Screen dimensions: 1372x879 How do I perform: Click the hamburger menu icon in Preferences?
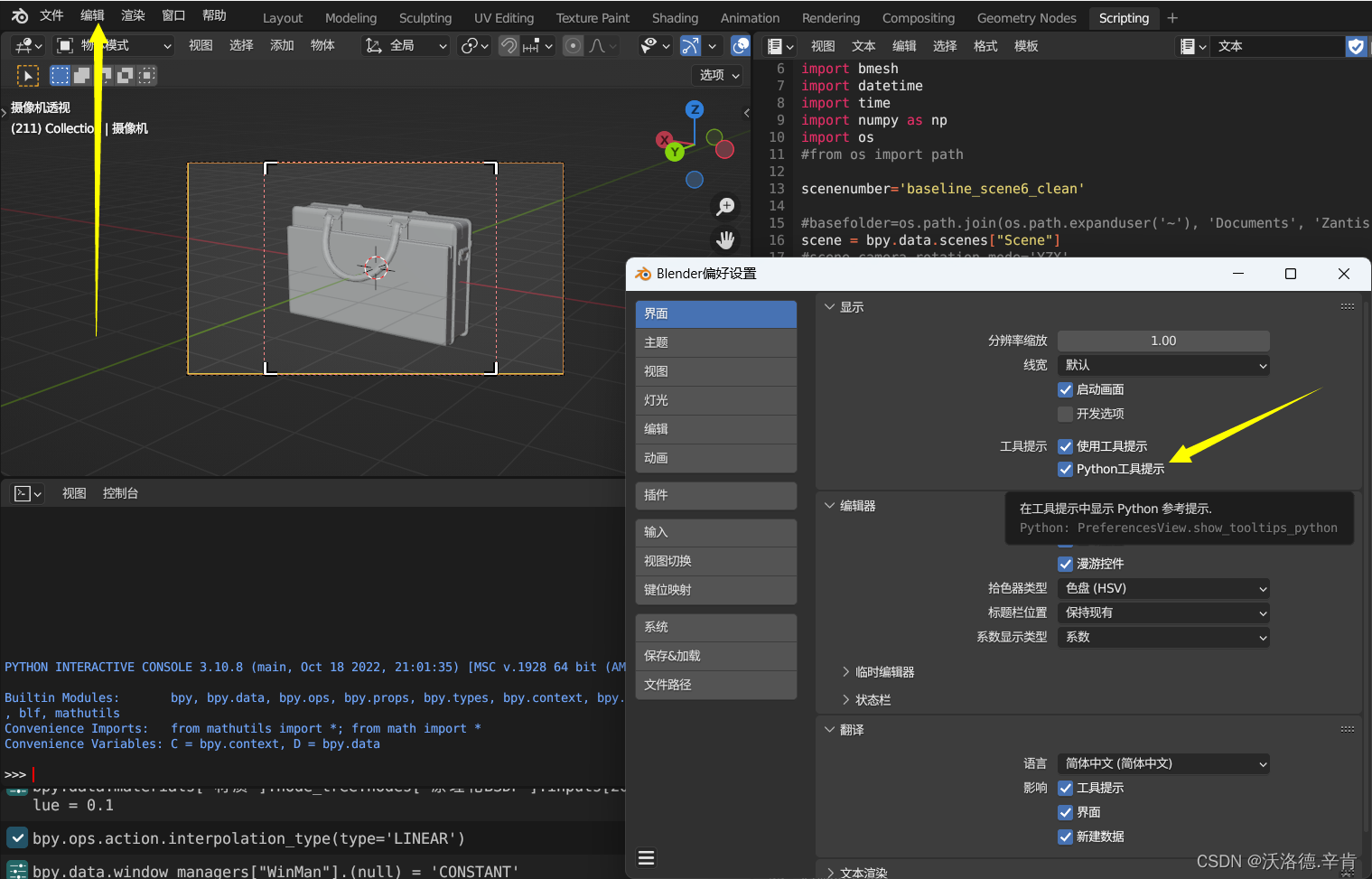(646, 857)
